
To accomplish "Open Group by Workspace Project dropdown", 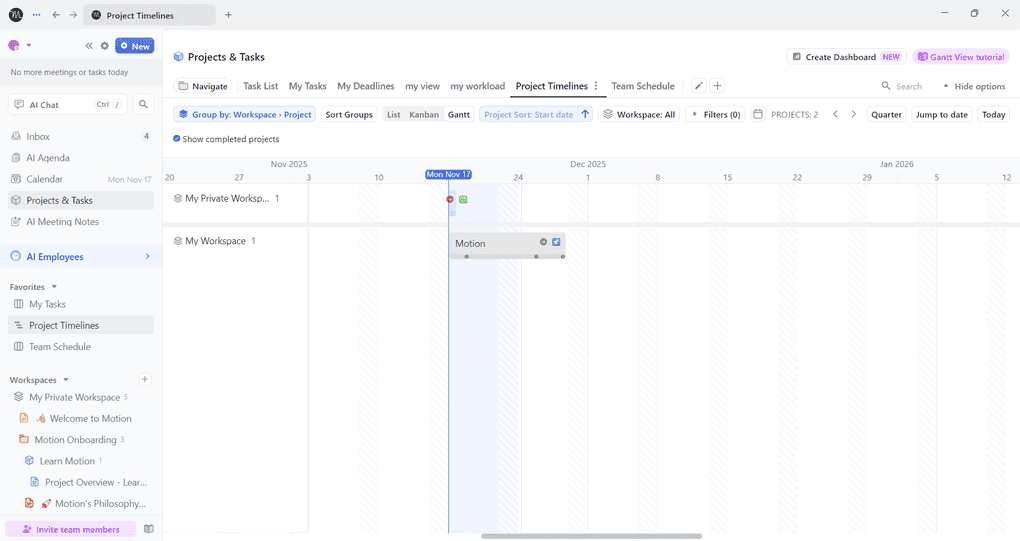I will [x=245, y=114].
